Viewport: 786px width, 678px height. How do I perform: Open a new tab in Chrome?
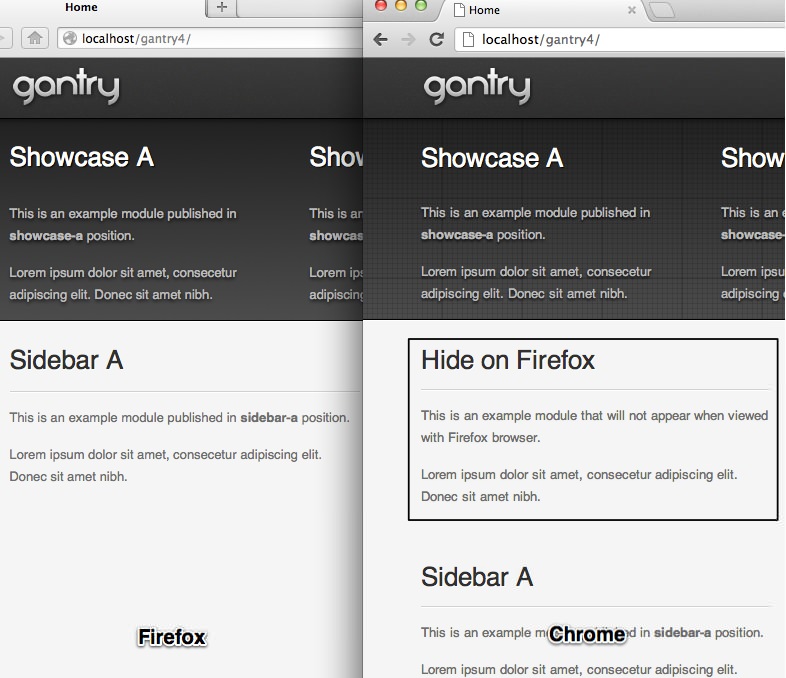coord(663,11)
